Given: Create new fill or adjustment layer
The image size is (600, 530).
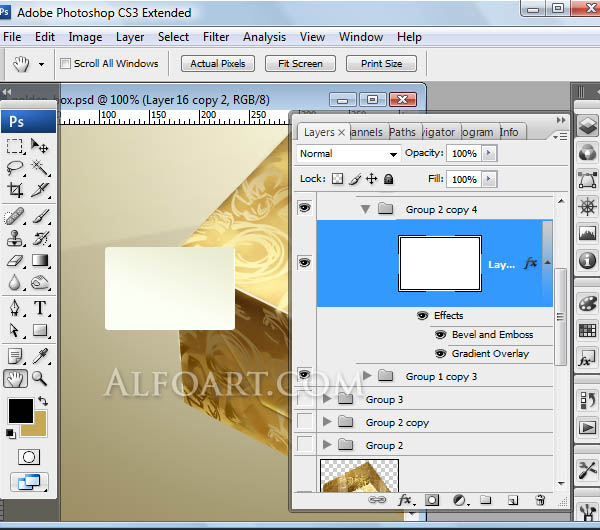Looking at the screenshot, I should point(460,500).
